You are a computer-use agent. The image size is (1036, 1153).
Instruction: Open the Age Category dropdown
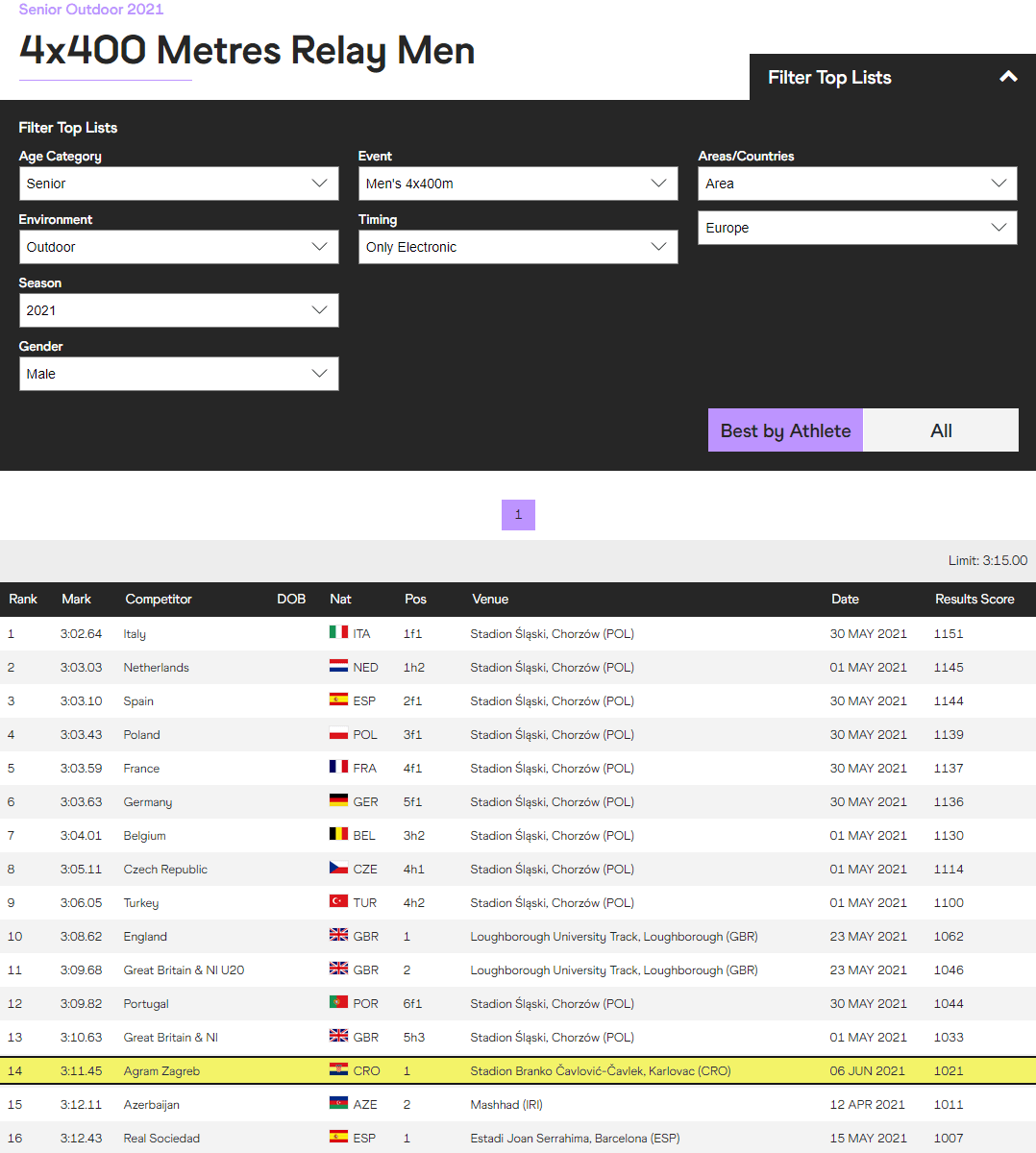pos(179,184)
